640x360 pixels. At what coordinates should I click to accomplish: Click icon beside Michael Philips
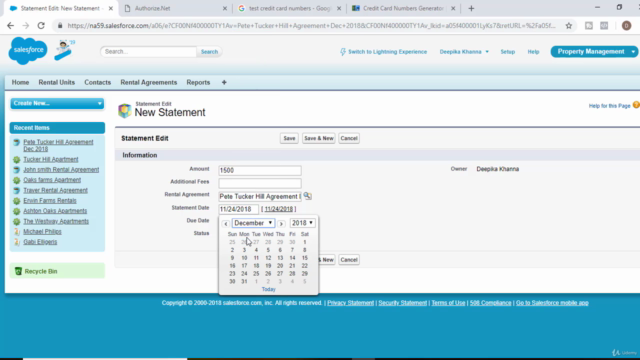click(17, 231)
